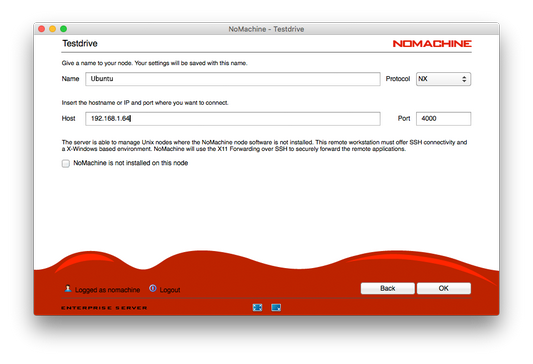Click the window title 'NoMachine - Testdrive'

[x=266, y=29]
